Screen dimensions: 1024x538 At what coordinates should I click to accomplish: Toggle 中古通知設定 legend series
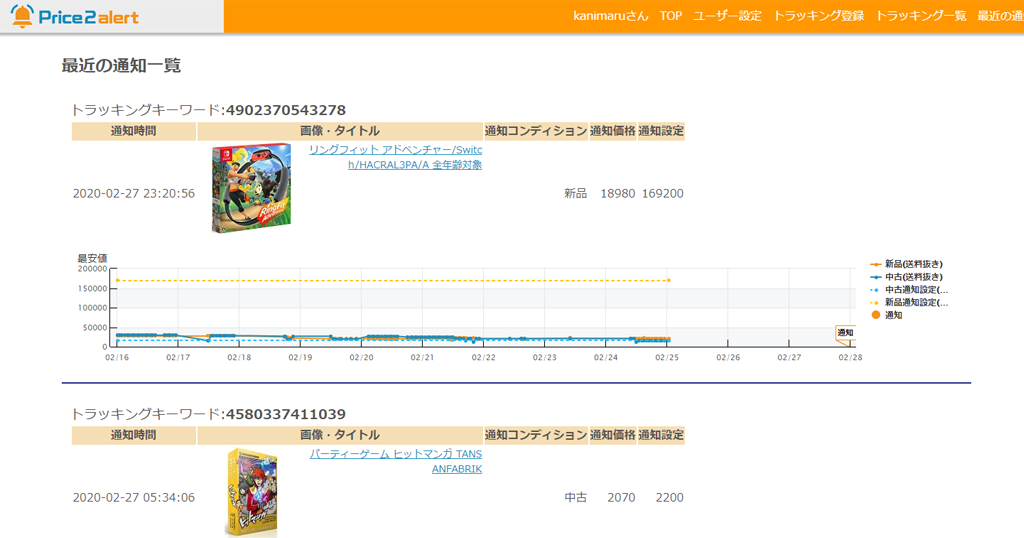[x=909, y=290]
